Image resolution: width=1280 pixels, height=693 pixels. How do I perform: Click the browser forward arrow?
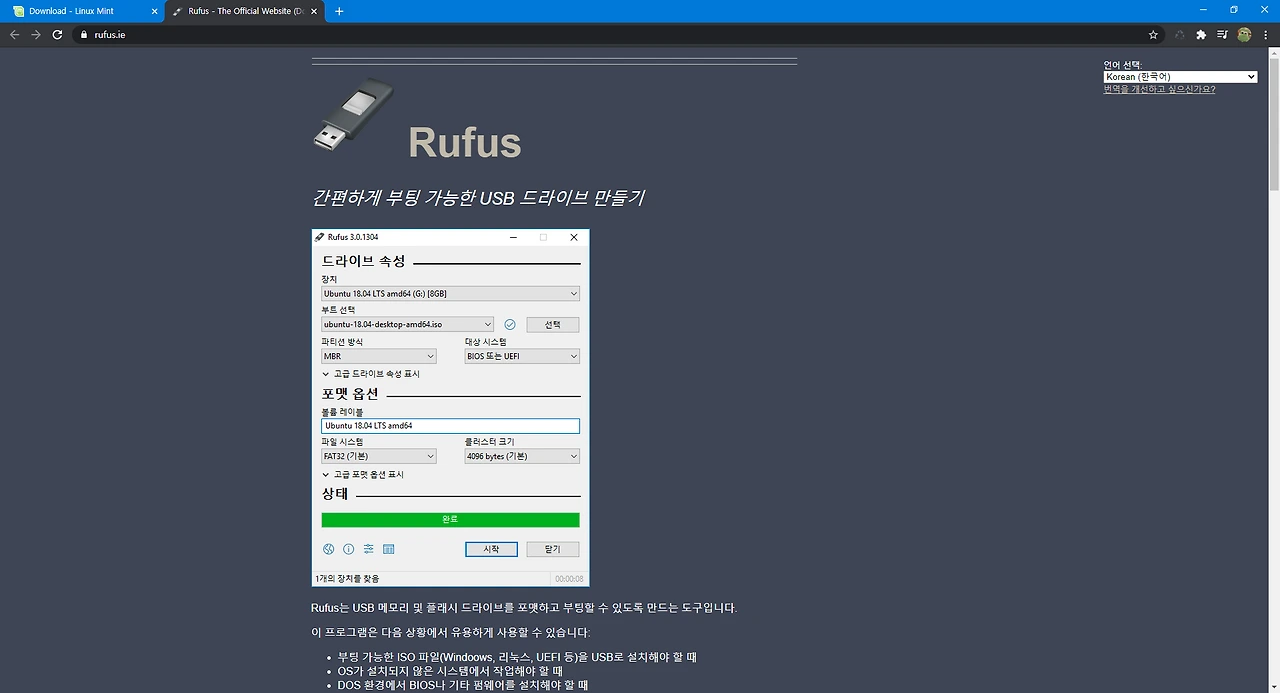[36, 34]
